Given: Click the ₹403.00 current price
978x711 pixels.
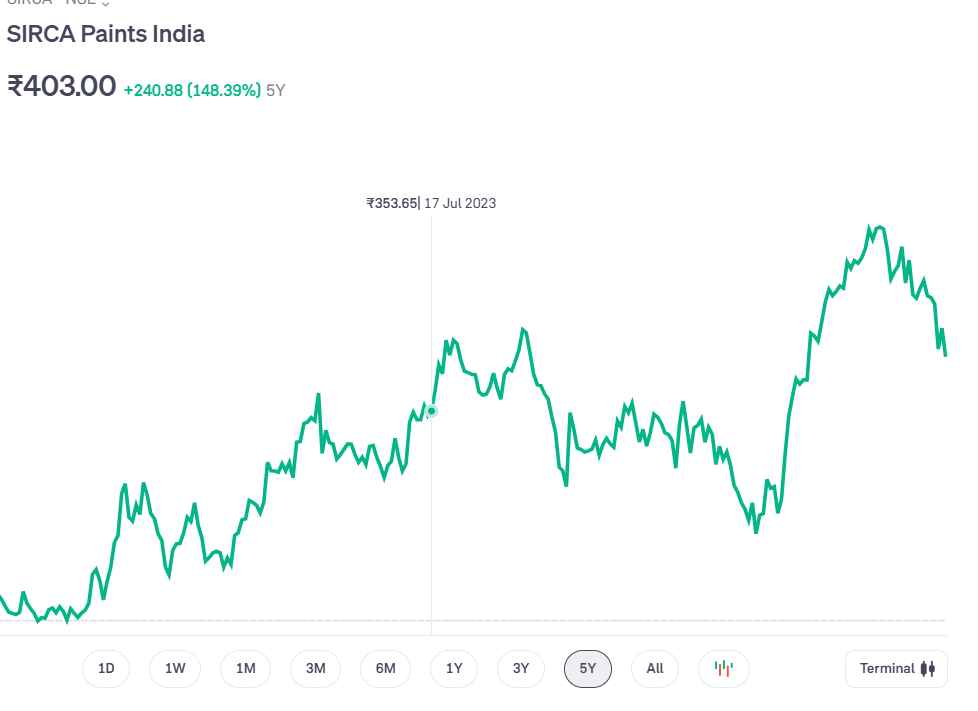Looking at the screenshot, I should click(61, 87).
